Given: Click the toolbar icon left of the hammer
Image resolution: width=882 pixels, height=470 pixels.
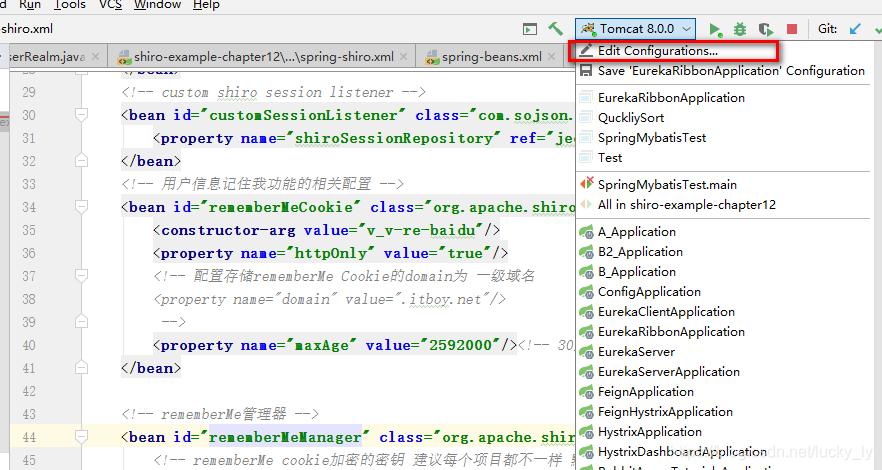Looking at the screenshot, I should tap(531, 29).
